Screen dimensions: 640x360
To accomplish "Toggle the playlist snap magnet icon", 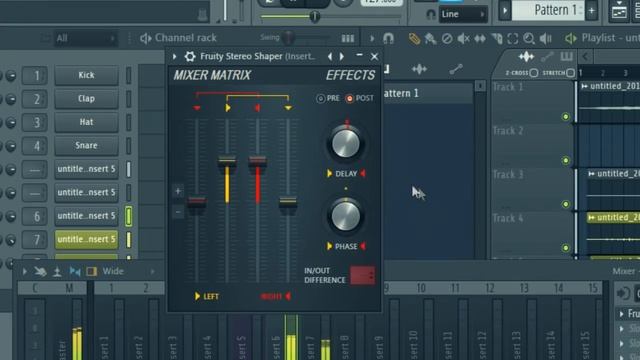I will pos(388,38).
